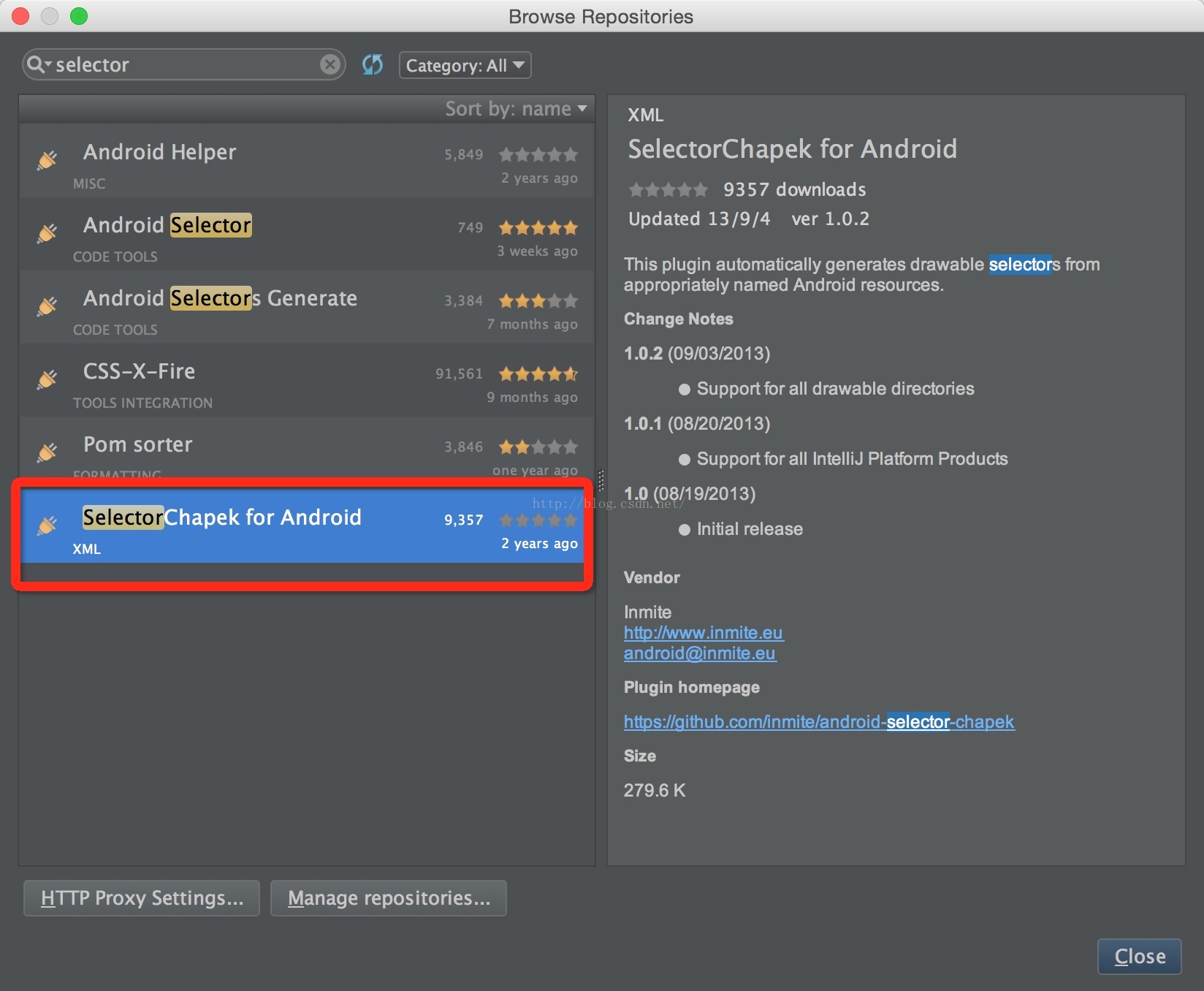Screen dimensions: 1204x991
Task: Click Android Selector star rating
Action: coord(538,227)
